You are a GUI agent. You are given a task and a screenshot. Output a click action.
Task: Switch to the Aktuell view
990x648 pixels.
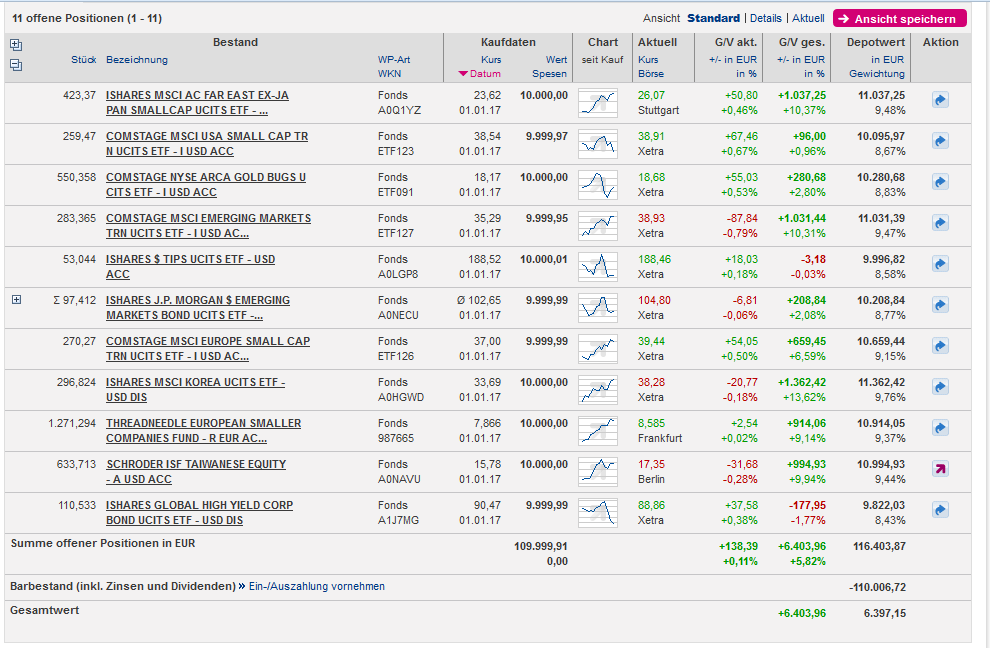(x=808, y=18)
